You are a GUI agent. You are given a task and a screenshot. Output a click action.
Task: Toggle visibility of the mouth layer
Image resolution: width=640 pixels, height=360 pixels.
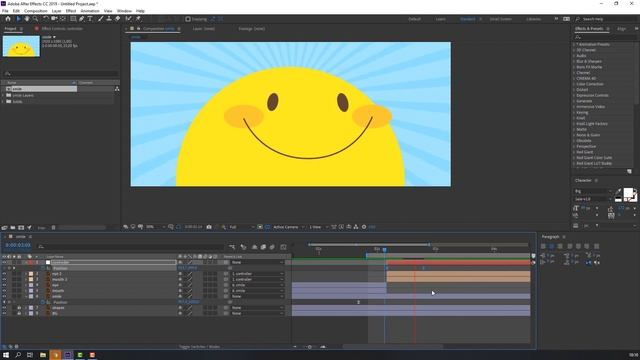(x=4, y=291)
